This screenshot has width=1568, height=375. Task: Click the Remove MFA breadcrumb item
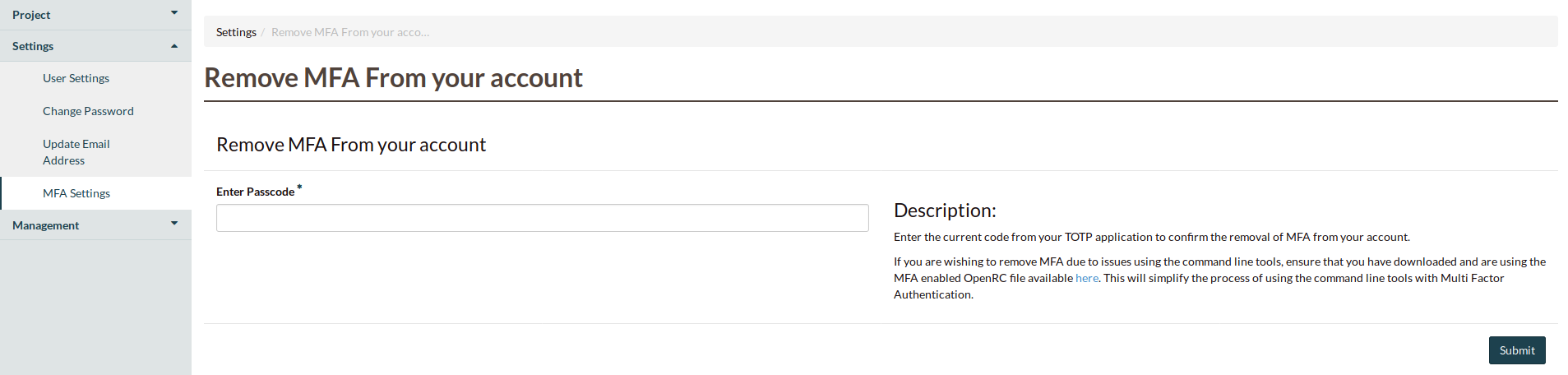coord(350,32)
